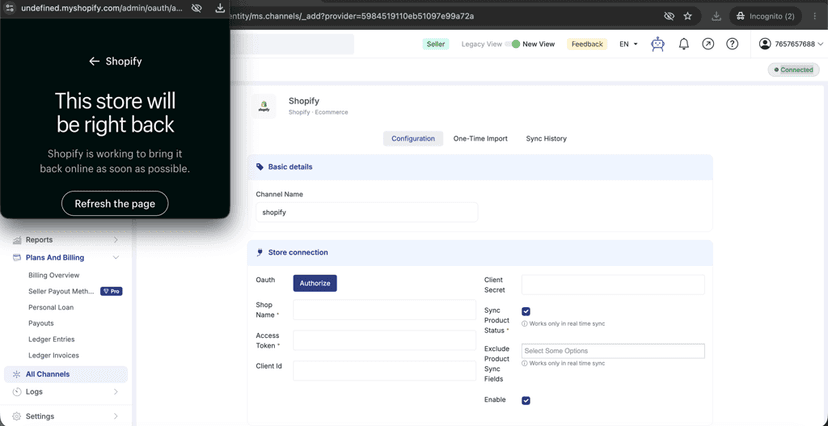Open the main browser downloads icon

(716, 16)
